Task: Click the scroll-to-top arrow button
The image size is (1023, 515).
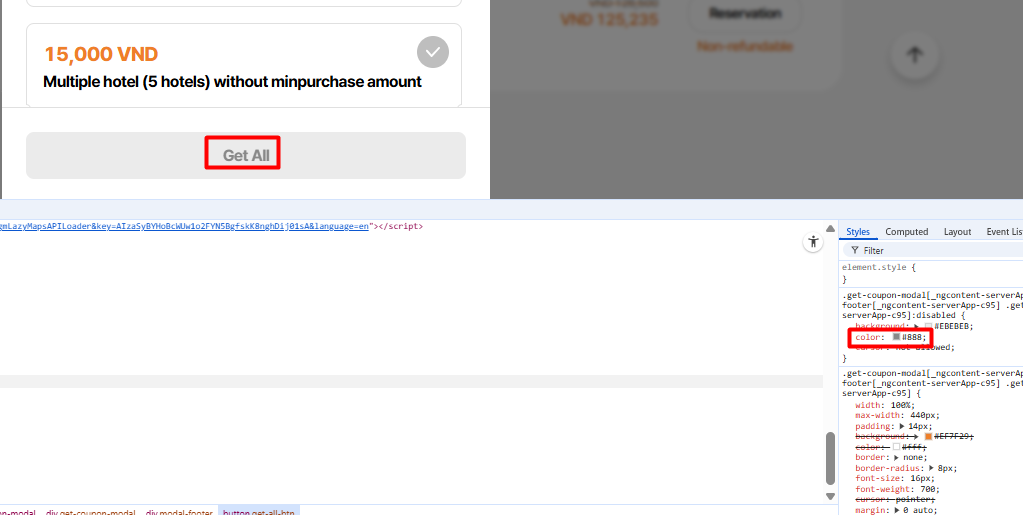Action: (915, 55)
